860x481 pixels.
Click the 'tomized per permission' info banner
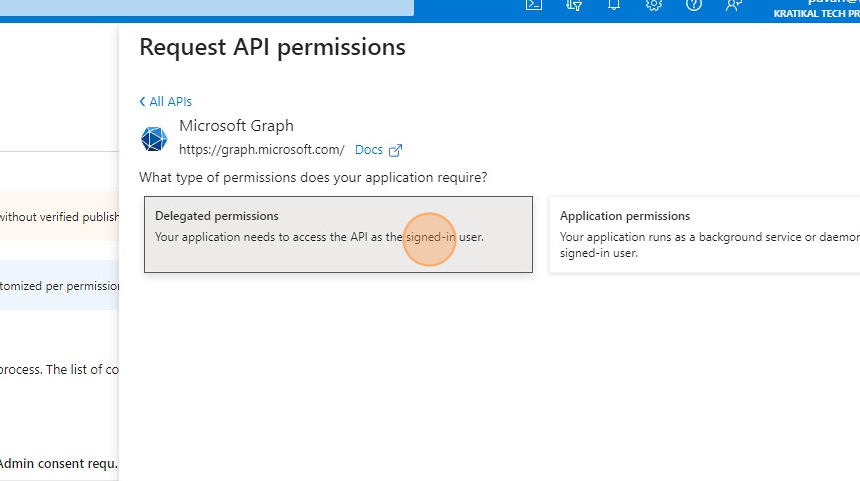click(x=59, y=285)
